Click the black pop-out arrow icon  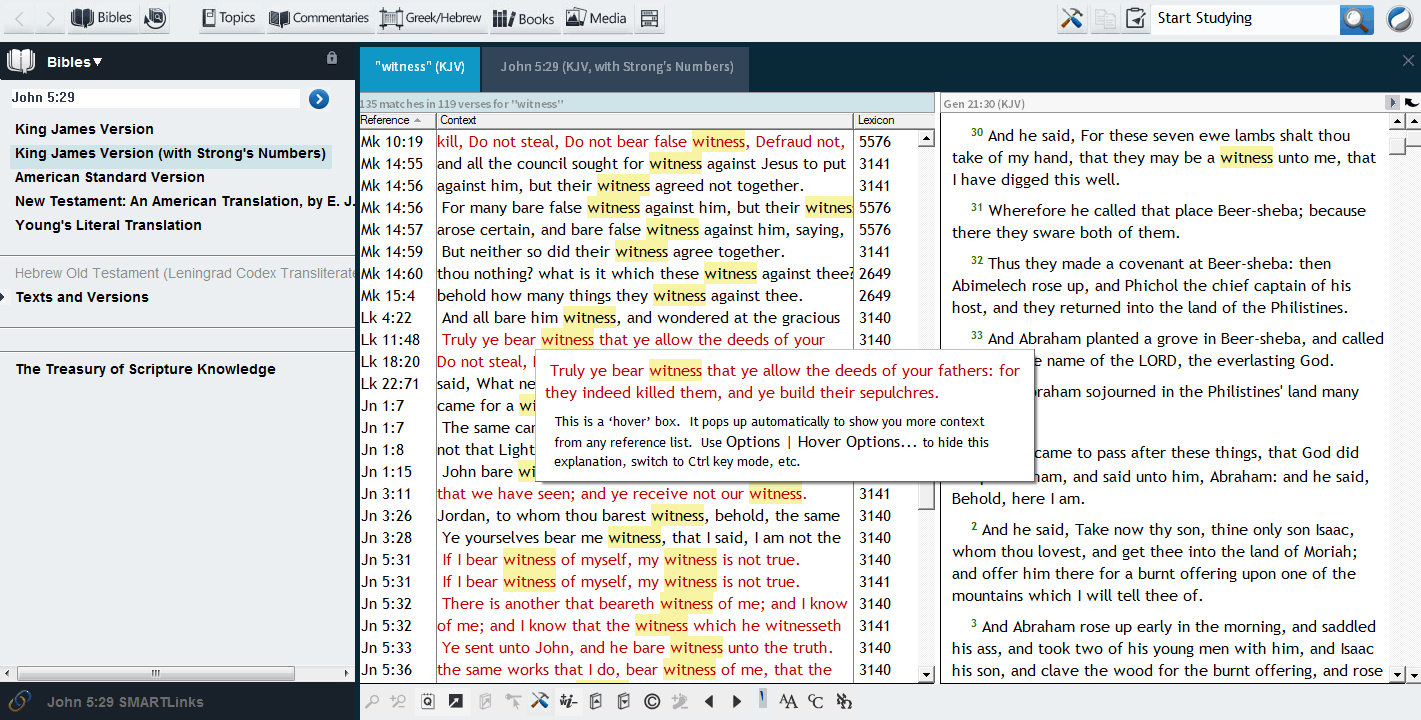pos(455,702)
